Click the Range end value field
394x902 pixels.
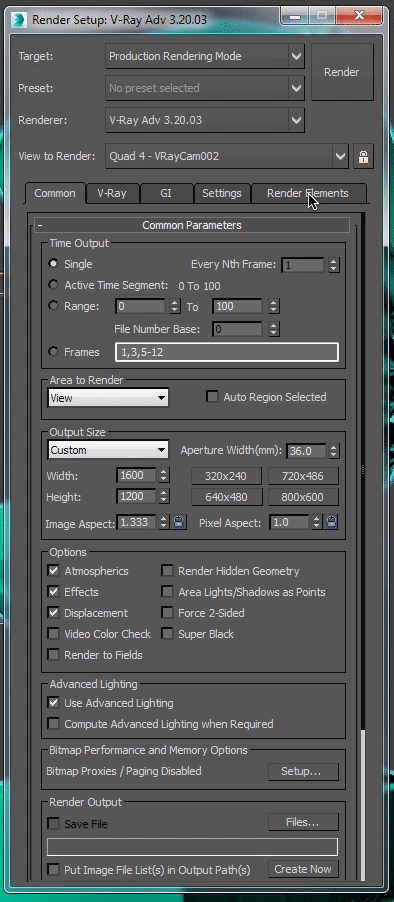coord(238,307)
